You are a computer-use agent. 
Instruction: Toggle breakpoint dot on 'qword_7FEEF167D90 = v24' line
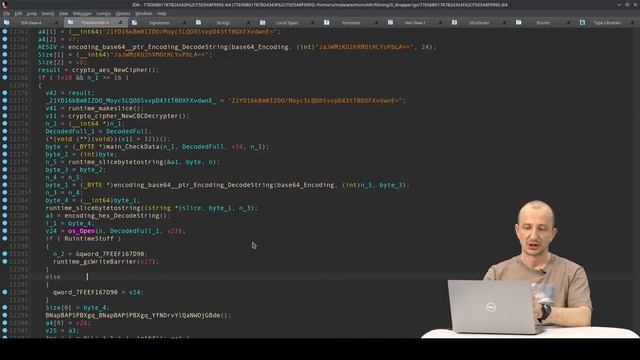pos(5,292)
